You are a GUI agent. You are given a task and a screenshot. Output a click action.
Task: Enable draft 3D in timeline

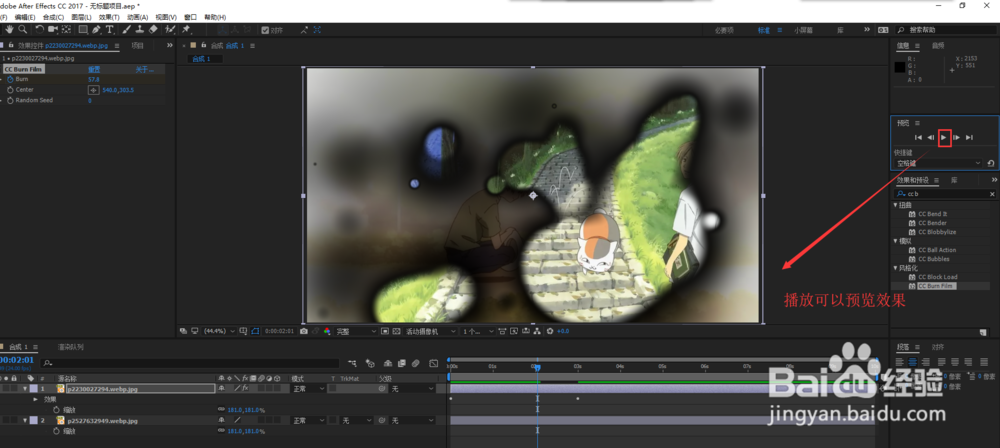coord(370,364)
